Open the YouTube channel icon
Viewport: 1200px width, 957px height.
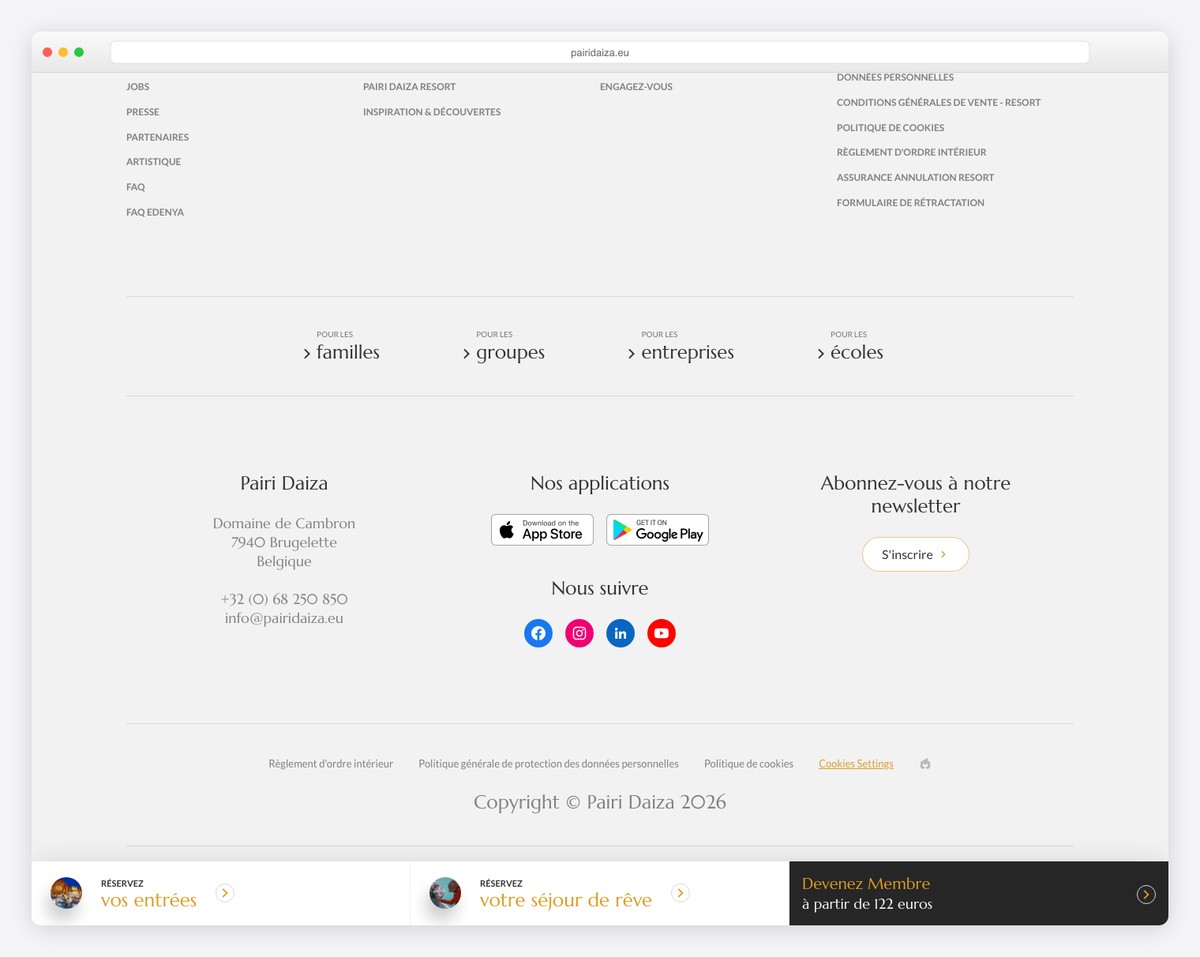click(x=661, y=633)
